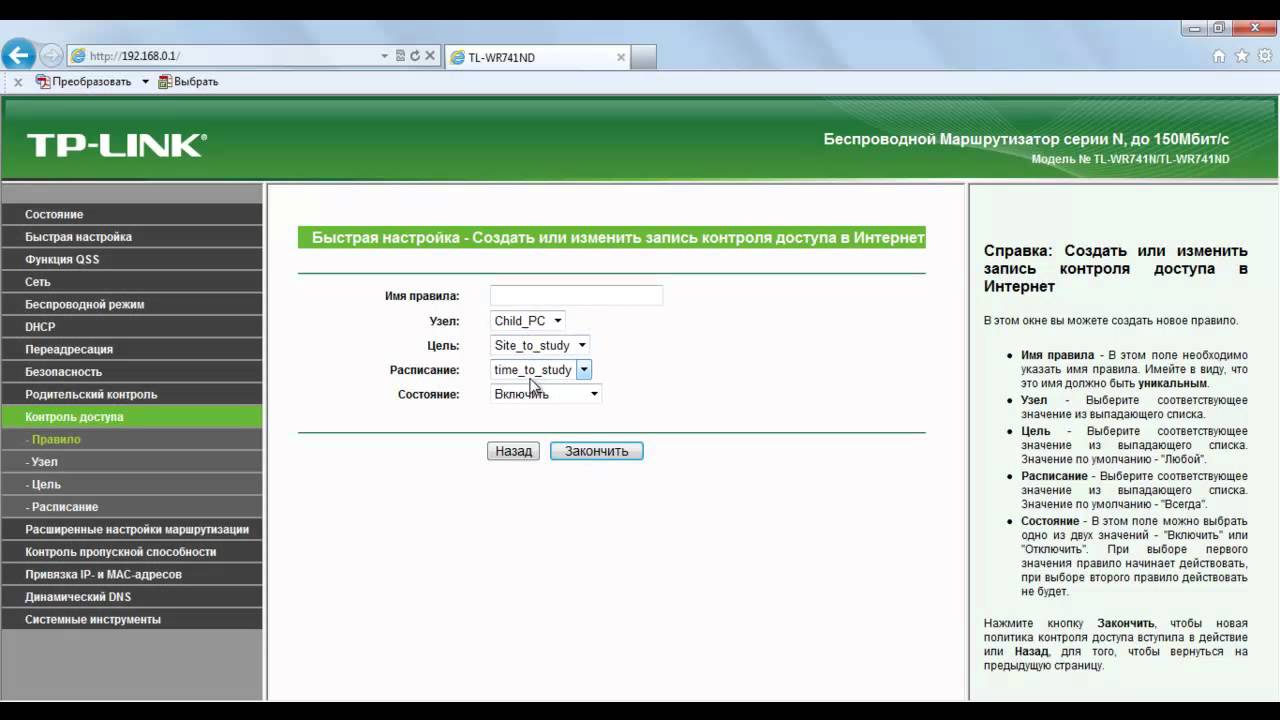Select Контроль доступа in the sidebar

131,417
